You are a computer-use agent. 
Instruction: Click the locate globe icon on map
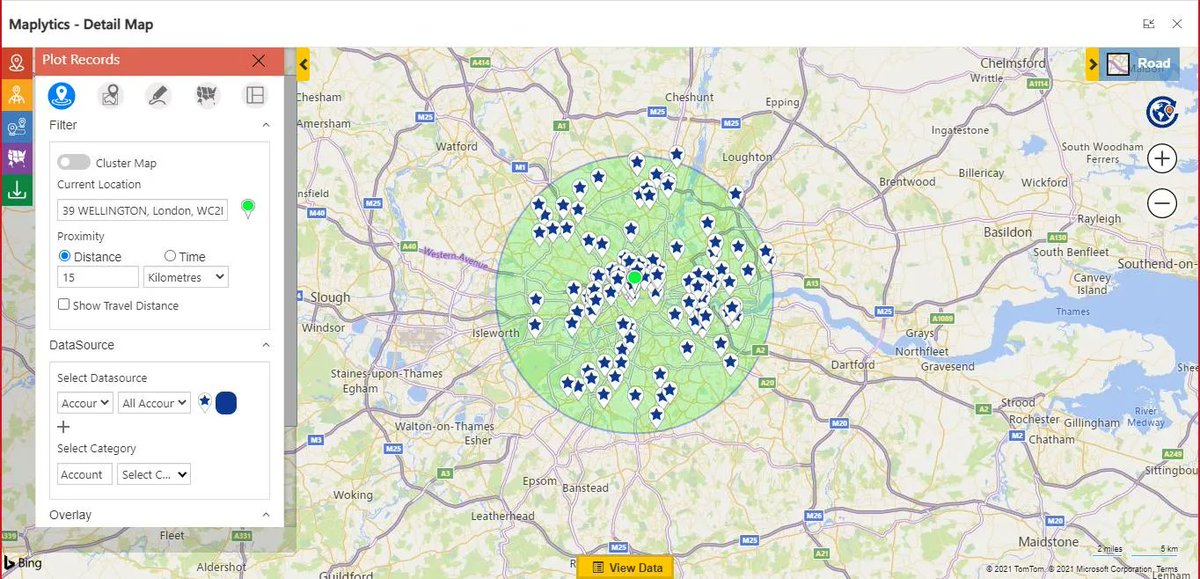pyautogui.click(x=1161, y=112)
